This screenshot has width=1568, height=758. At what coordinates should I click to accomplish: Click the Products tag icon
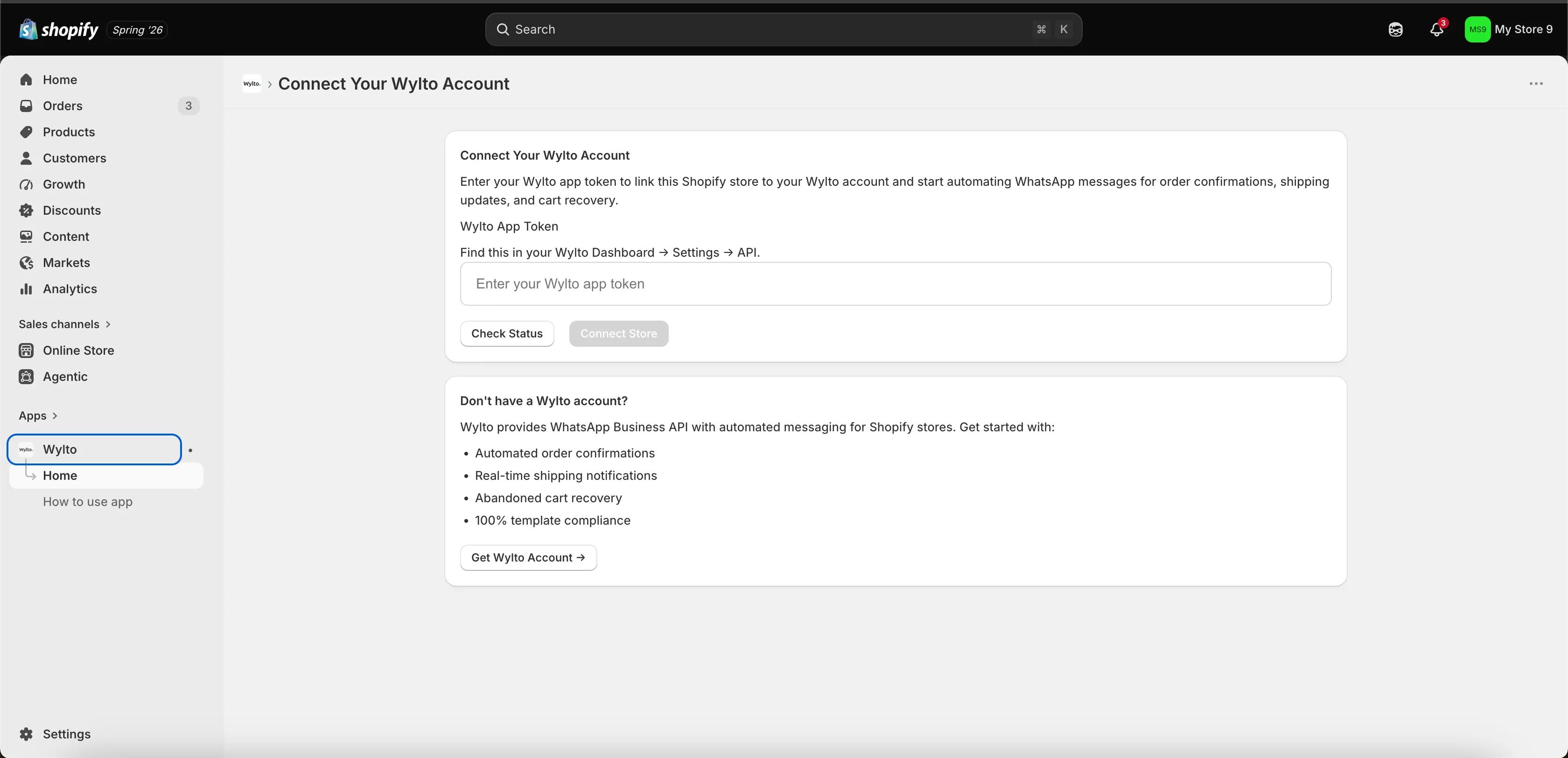pos(26,132)
